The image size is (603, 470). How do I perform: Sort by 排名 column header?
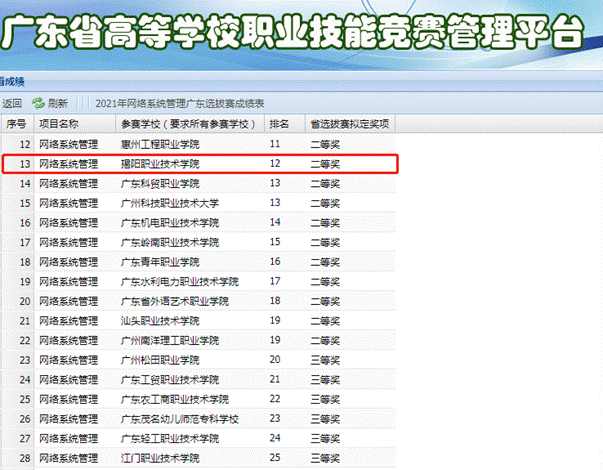(280, 124)
